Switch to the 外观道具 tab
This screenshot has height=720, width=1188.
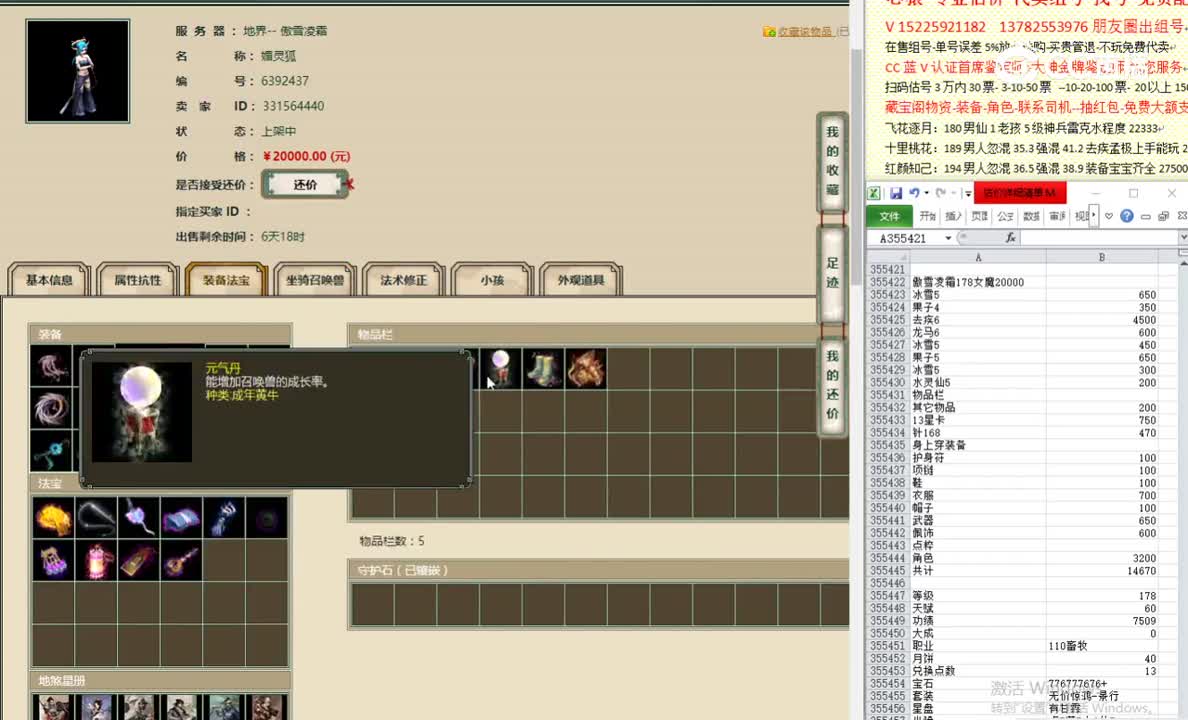click(580, 280)
